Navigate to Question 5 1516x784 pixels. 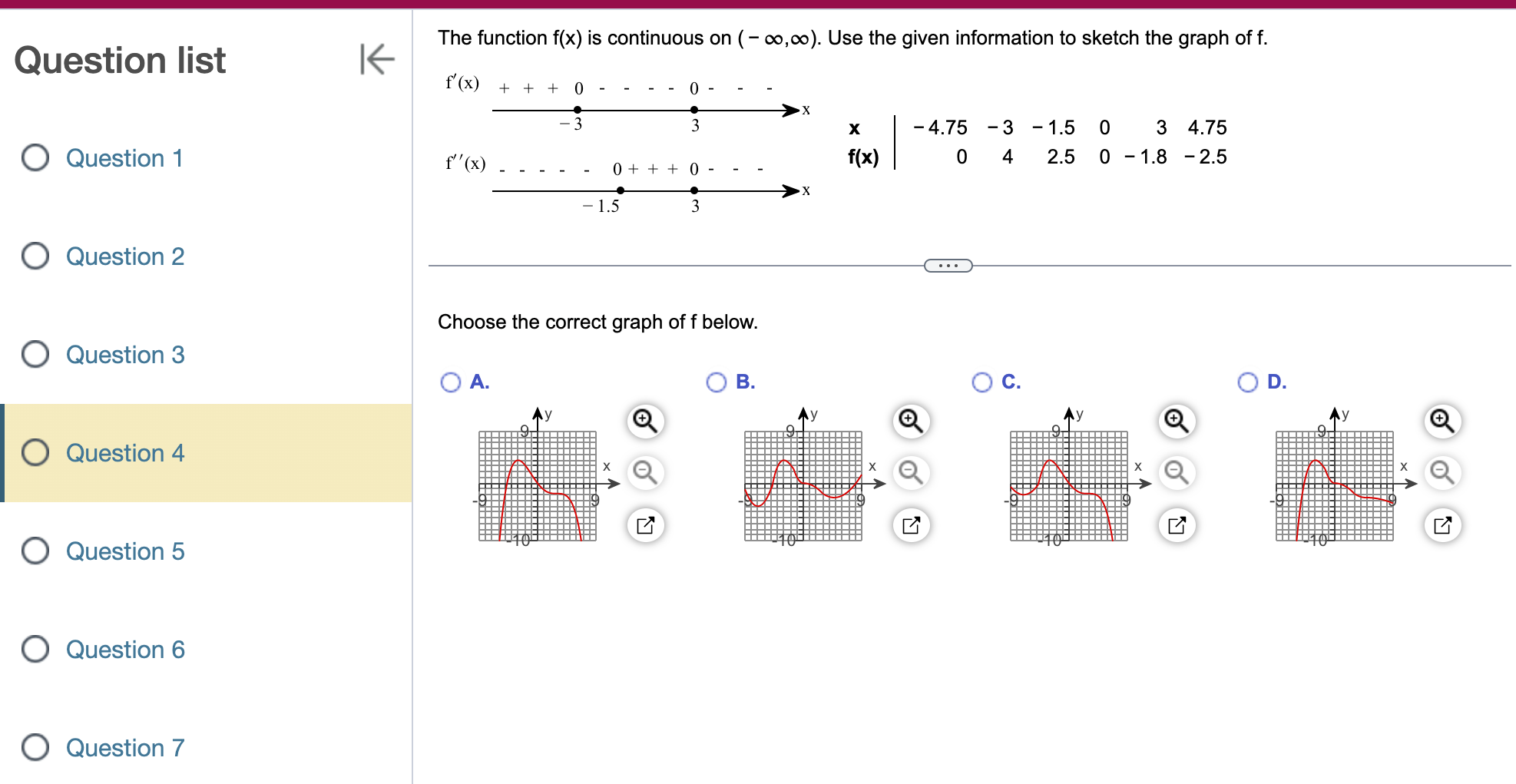click(x=124, y=551)
